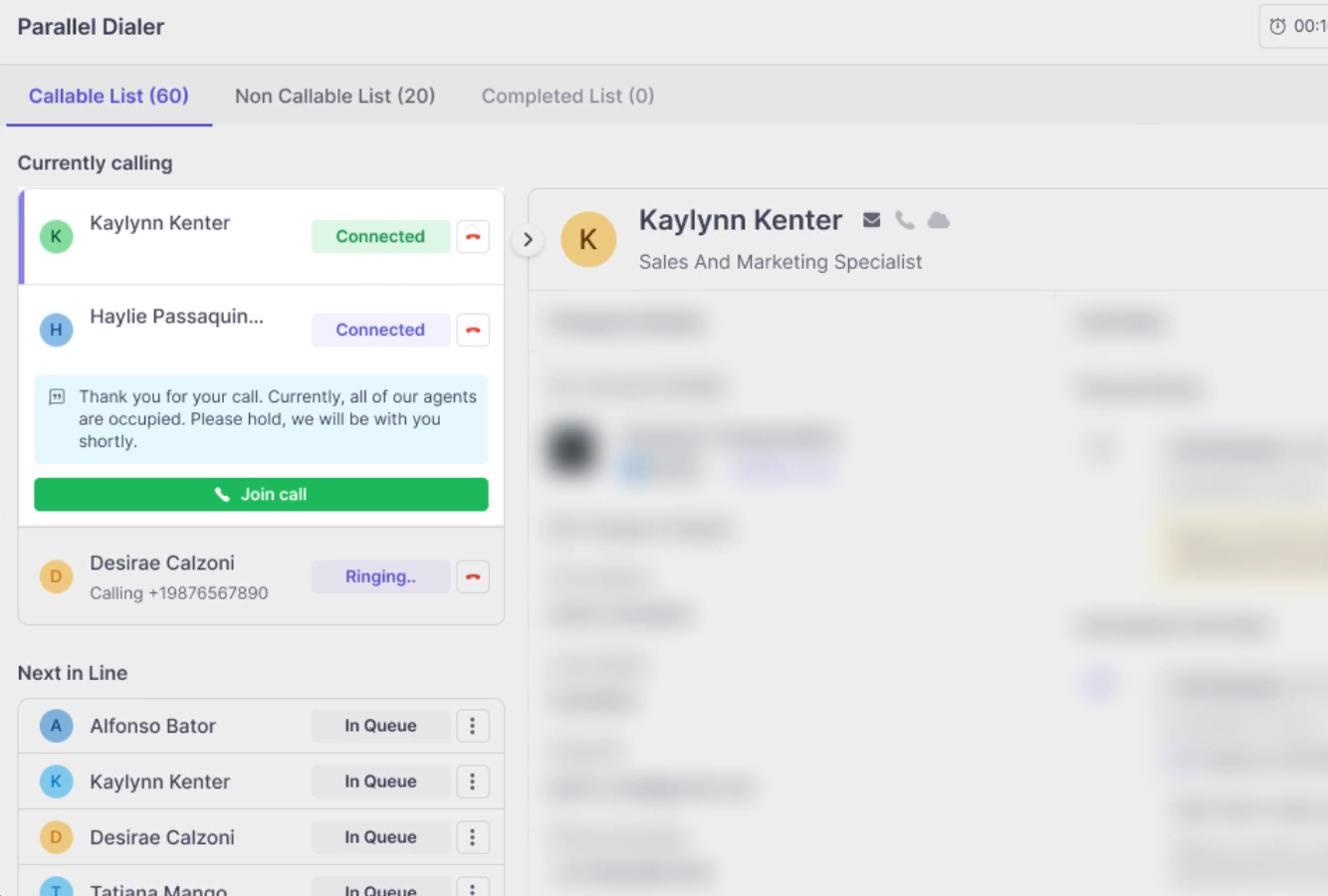
Task: Click the Sales And Marketing Specialist title
Action: (x=780, y=262)
